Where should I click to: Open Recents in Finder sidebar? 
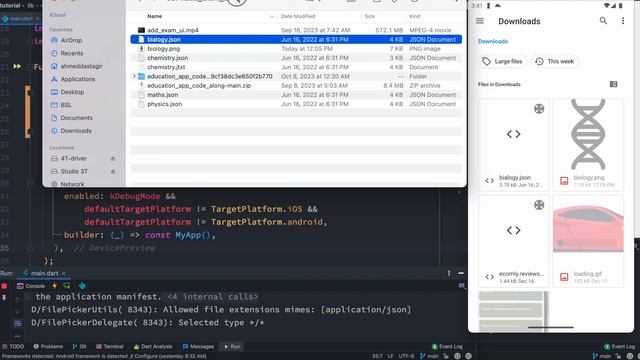67,53
